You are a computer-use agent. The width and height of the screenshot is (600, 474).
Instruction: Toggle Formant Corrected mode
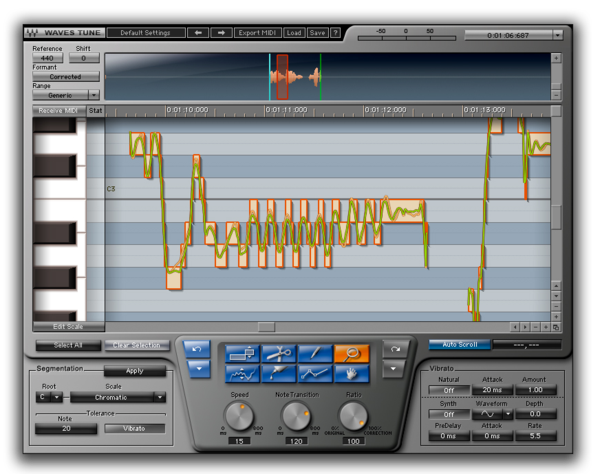66,77
